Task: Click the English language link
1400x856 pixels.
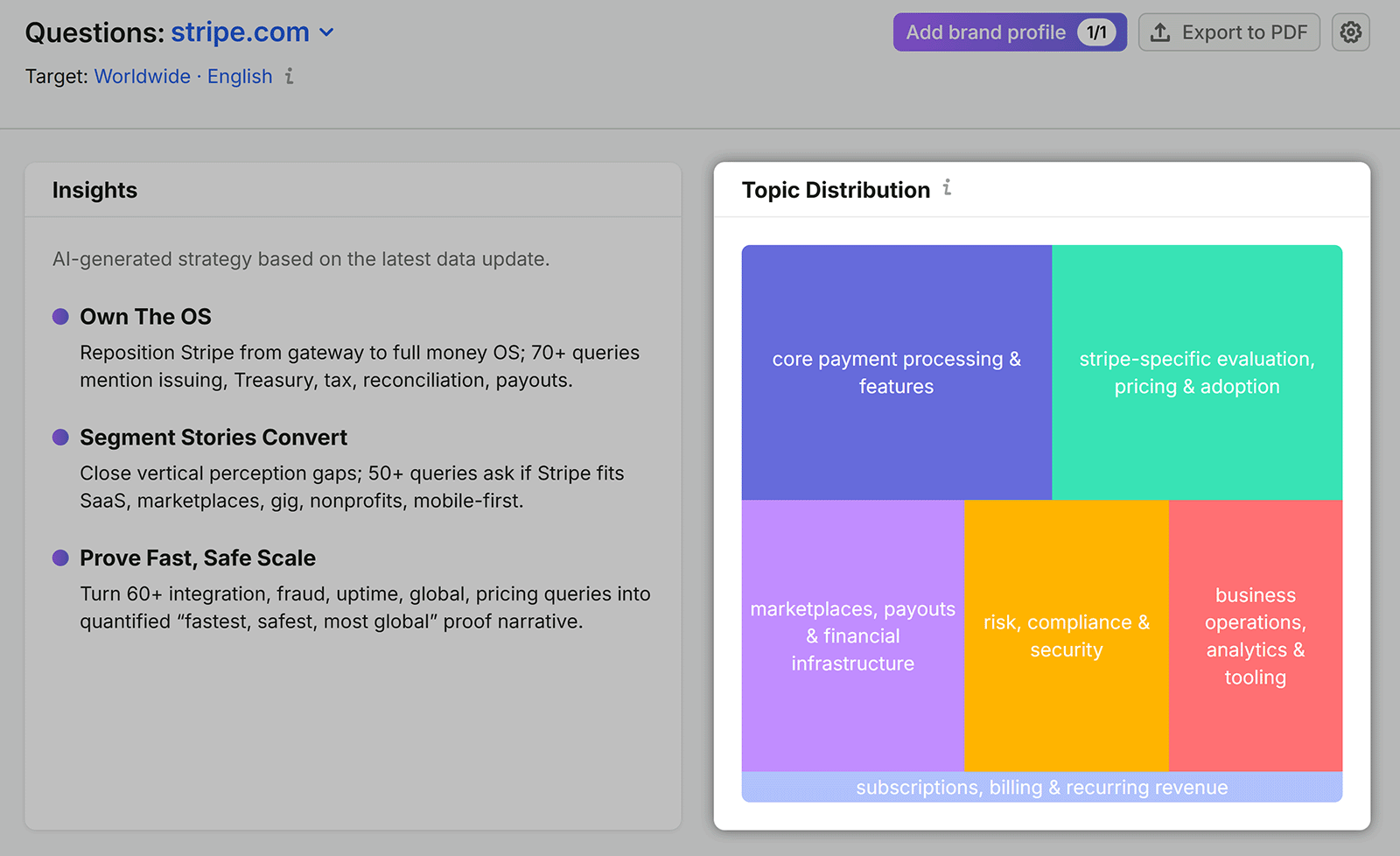Action: pos(240,76)
